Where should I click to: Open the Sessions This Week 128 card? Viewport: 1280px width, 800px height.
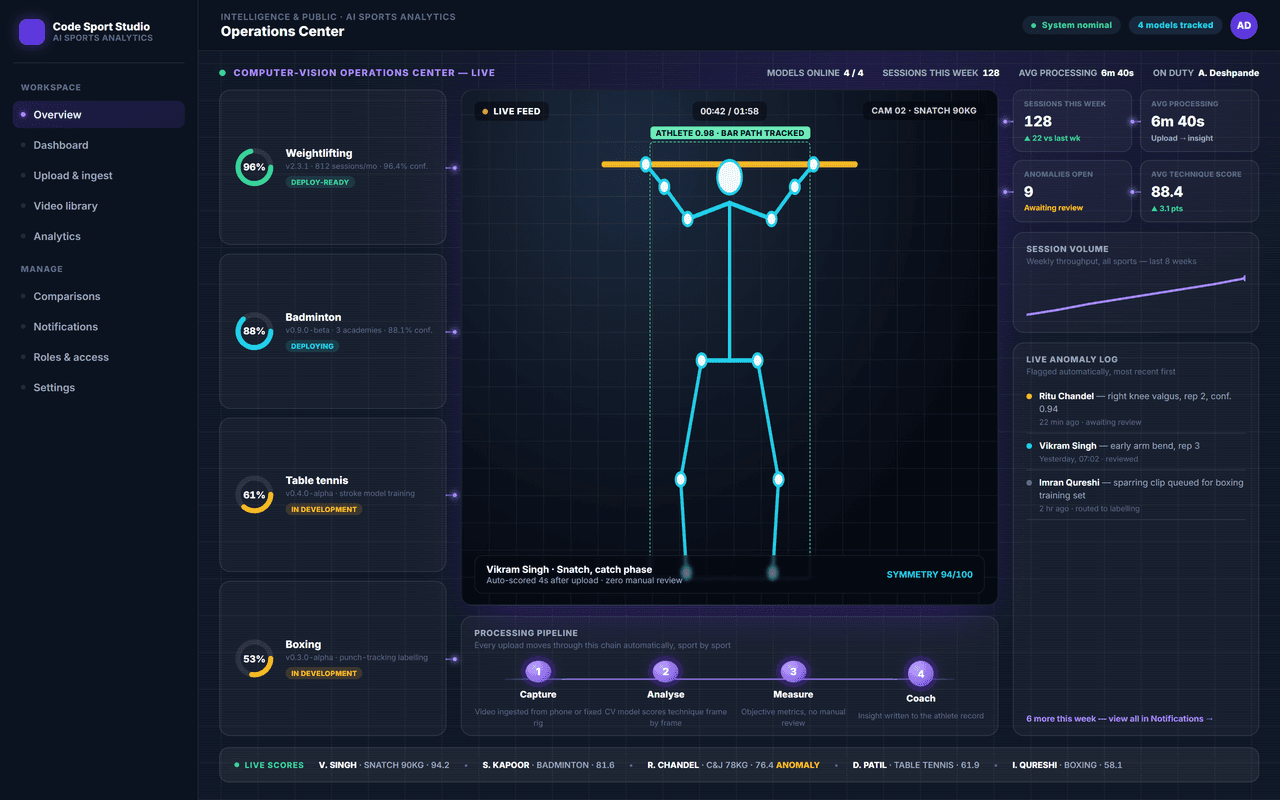click(x=1072, y=121)
